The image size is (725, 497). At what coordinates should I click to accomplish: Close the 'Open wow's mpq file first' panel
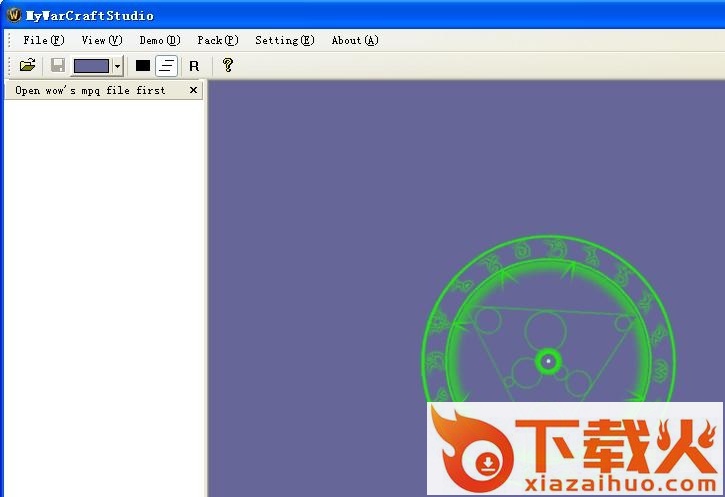tap(193, 90)
